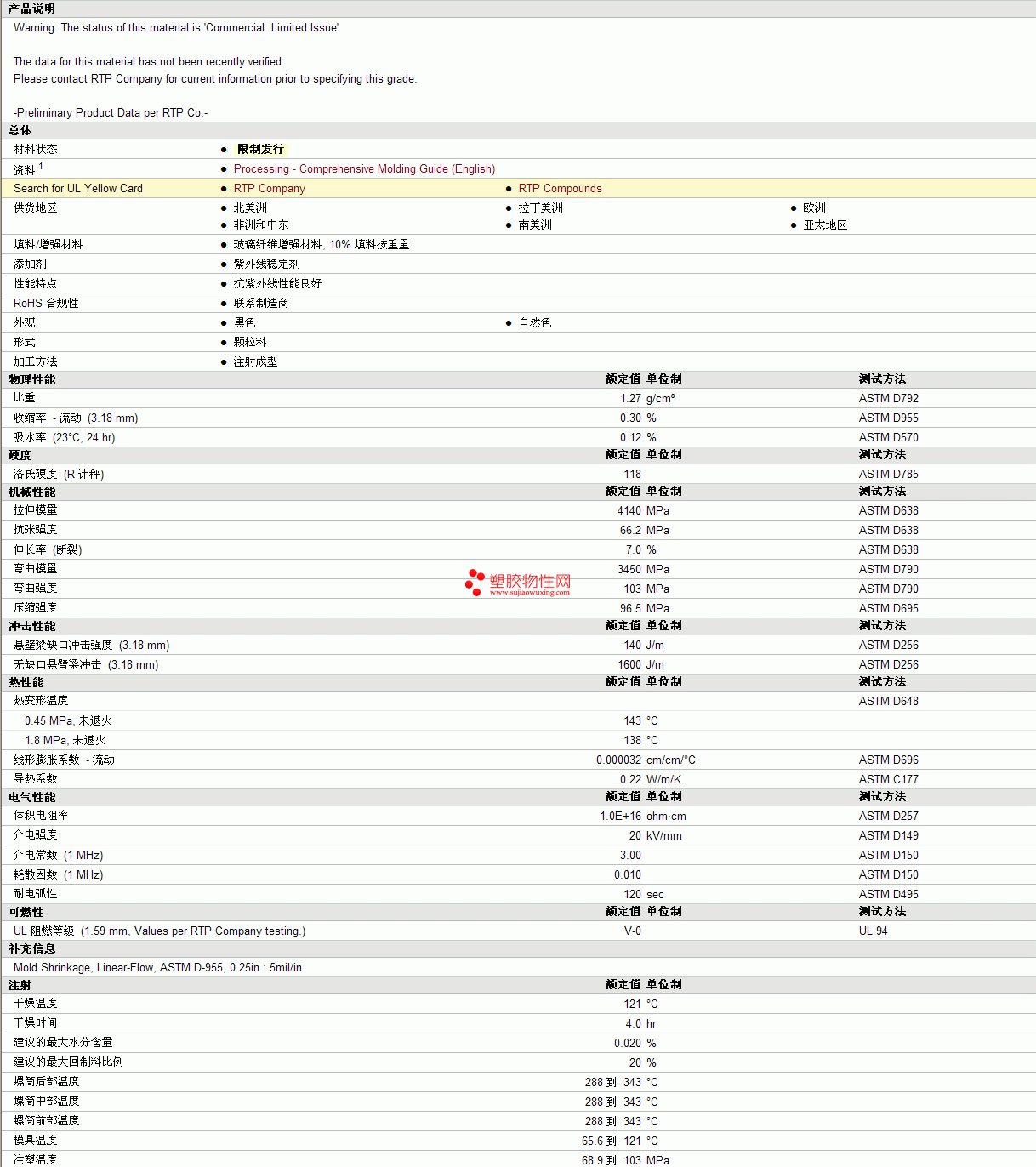The width and height of the screenshot is (1036, 1167).
Task: Click the 电气性能 section header
Action: click(x=31, y=797)
